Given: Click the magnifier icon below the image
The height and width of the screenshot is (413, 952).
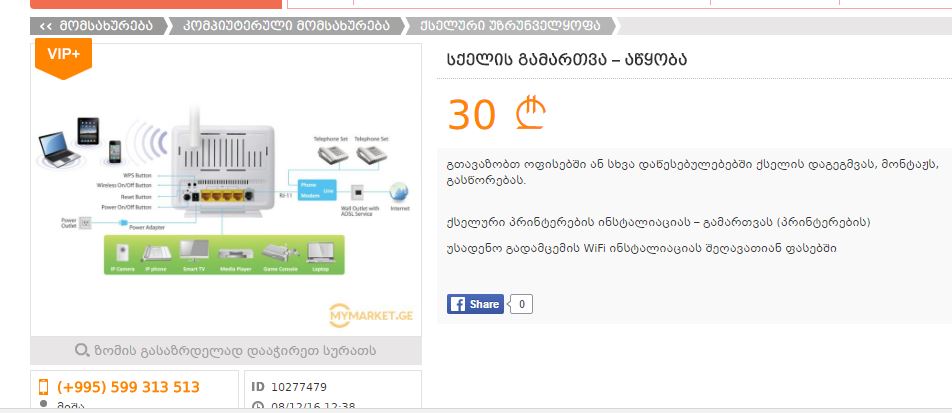Looking at the screenshot, I should pos(82,350).
